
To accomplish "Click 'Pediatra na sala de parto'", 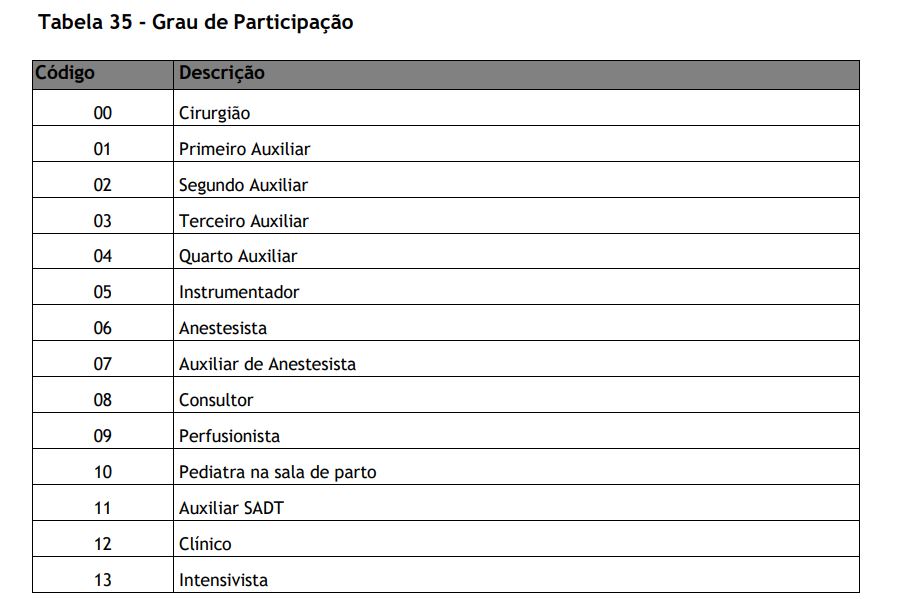I will 277,472.
